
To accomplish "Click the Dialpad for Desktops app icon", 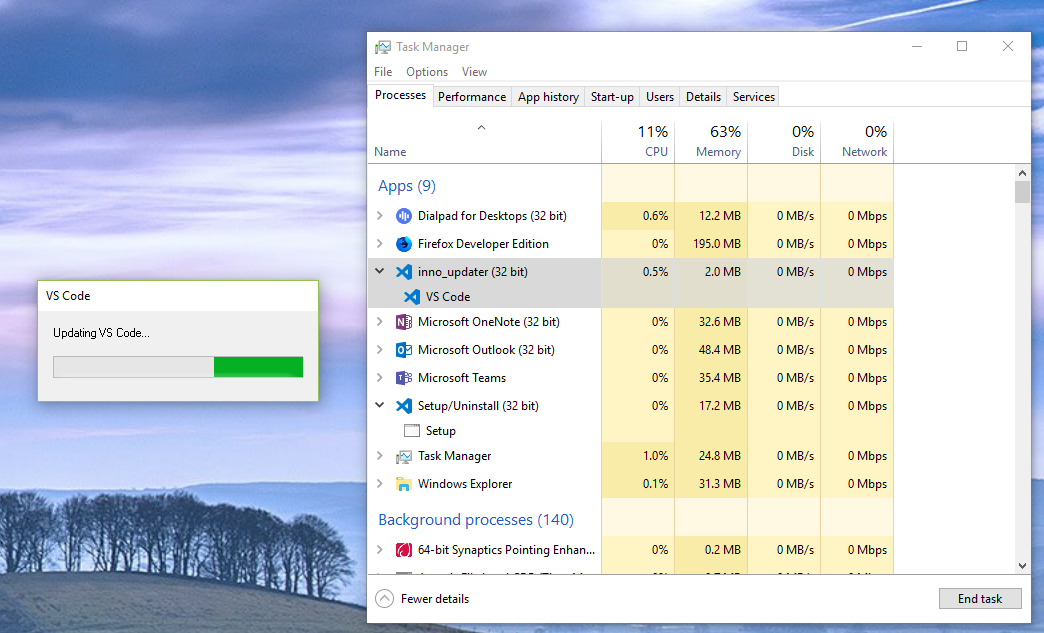I will pyautogui.click(x=404, y=215).
